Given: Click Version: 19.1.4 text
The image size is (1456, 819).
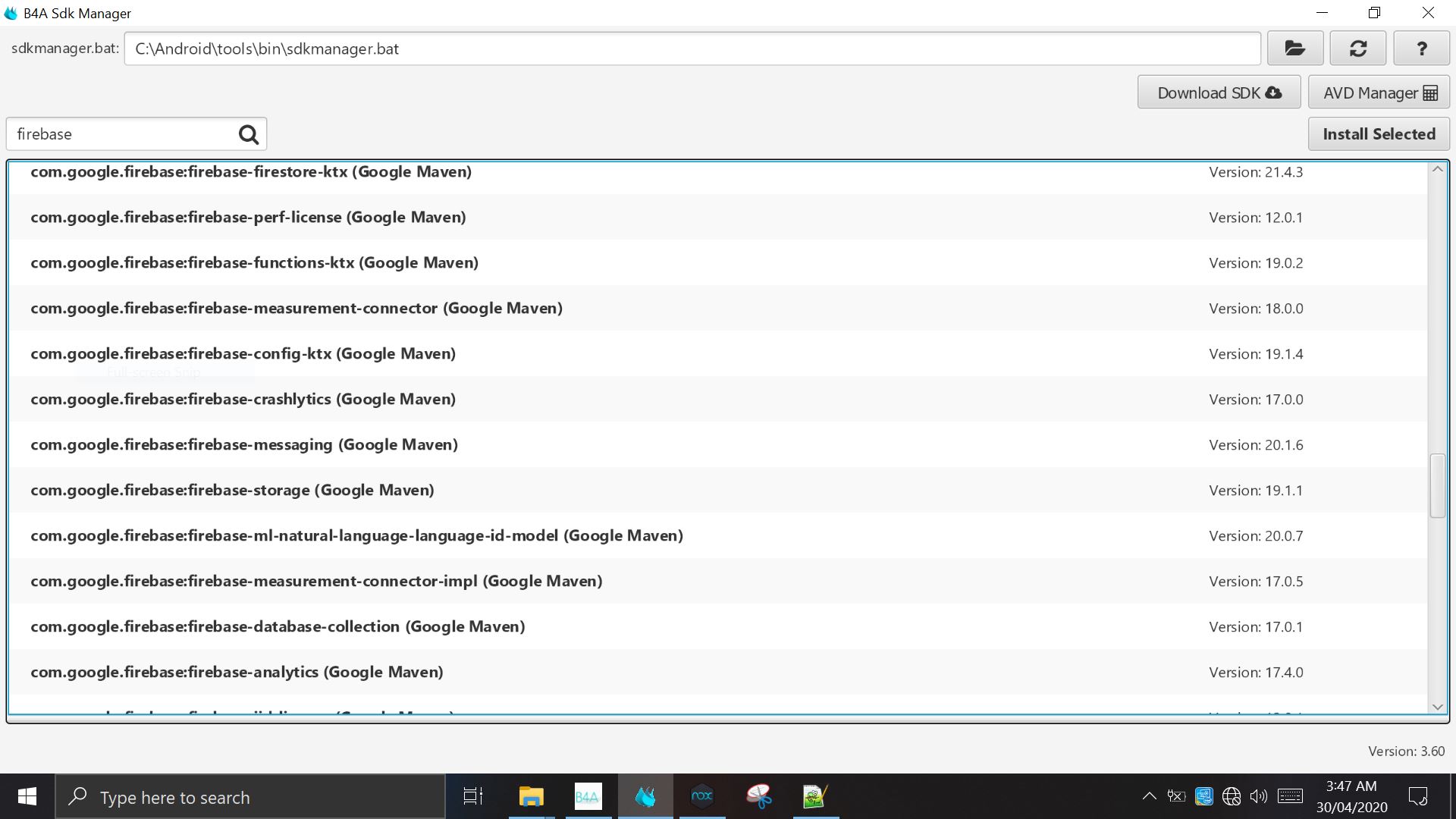Looking at the screenshot, I should 1256,354.
